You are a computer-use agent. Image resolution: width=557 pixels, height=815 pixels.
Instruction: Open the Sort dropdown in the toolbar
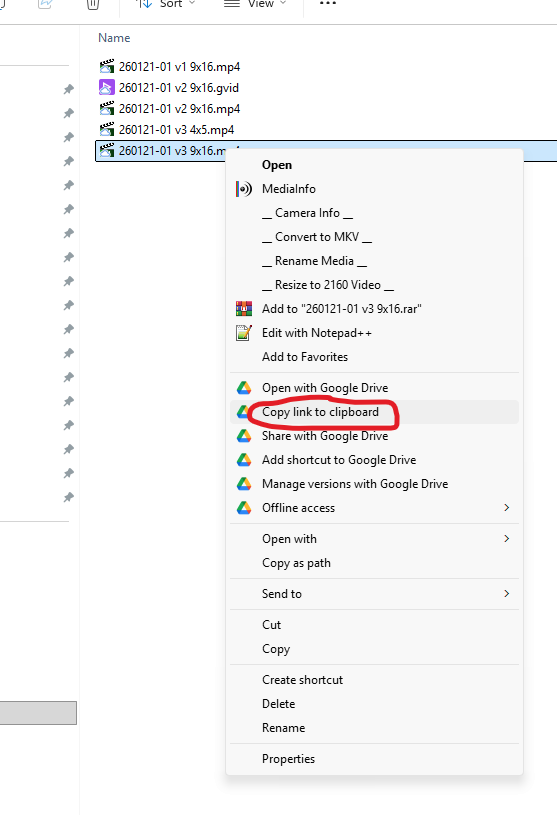click(165, 4)
